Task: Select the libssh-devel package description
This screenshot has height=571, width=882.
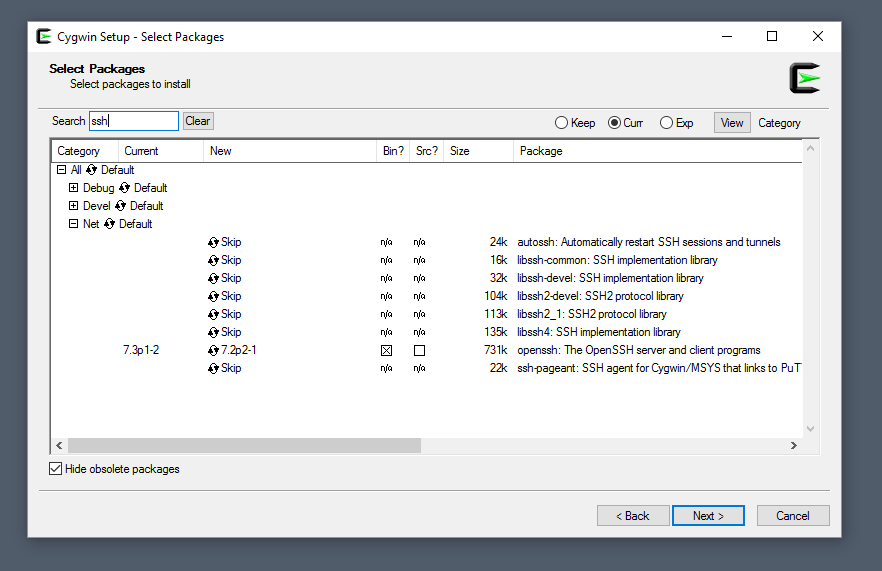Action: click(610, 278)
